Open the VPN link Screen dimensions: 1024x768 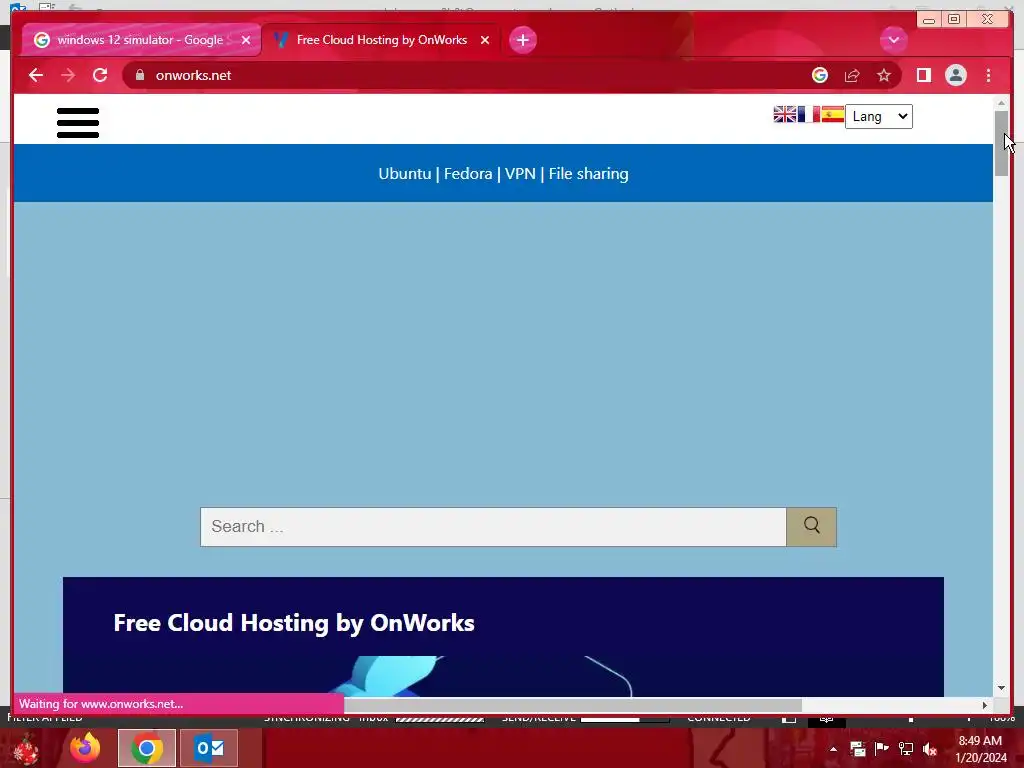[520, 174]
